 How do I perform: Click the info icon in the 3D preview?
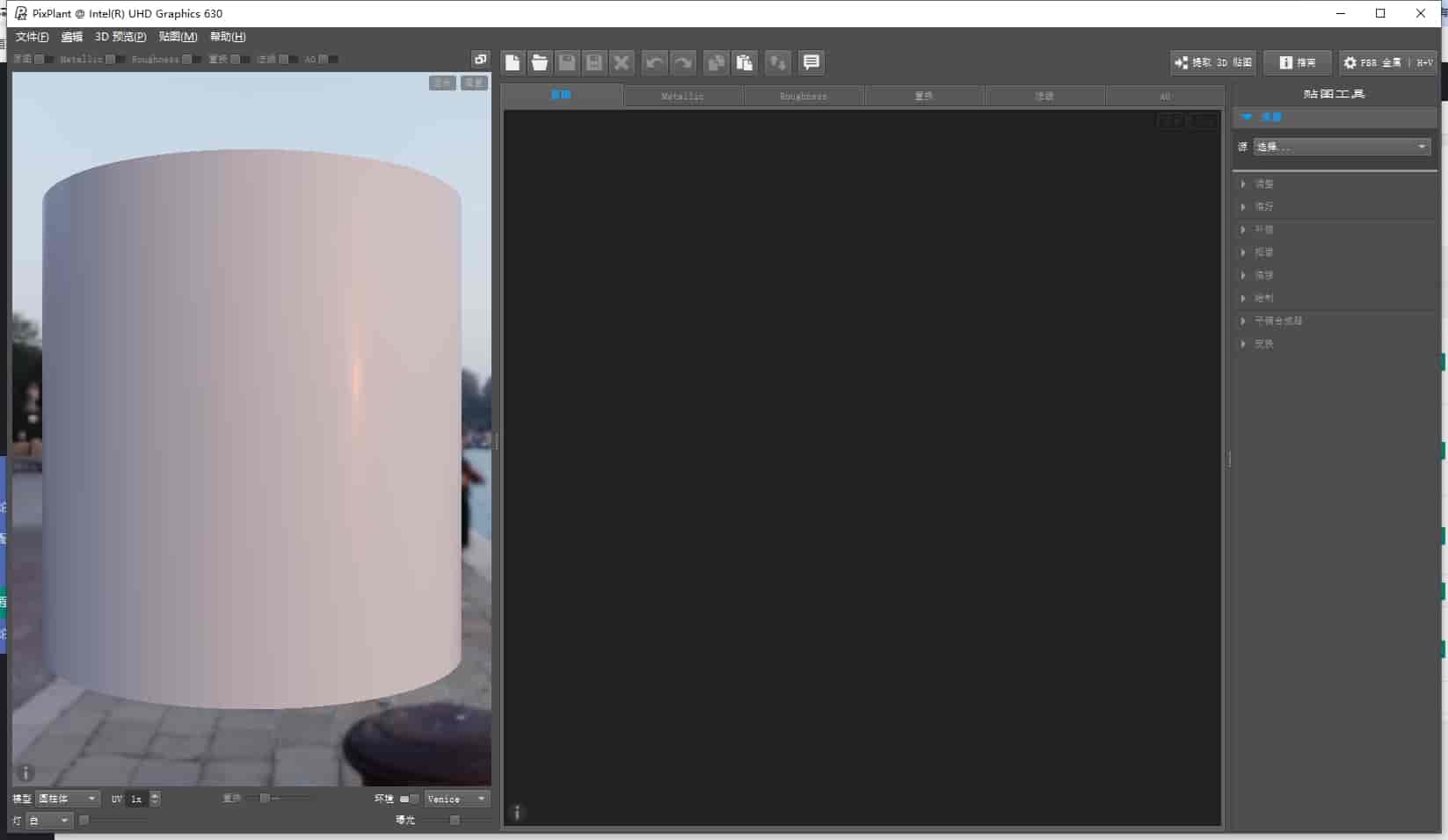coord(25,773)
